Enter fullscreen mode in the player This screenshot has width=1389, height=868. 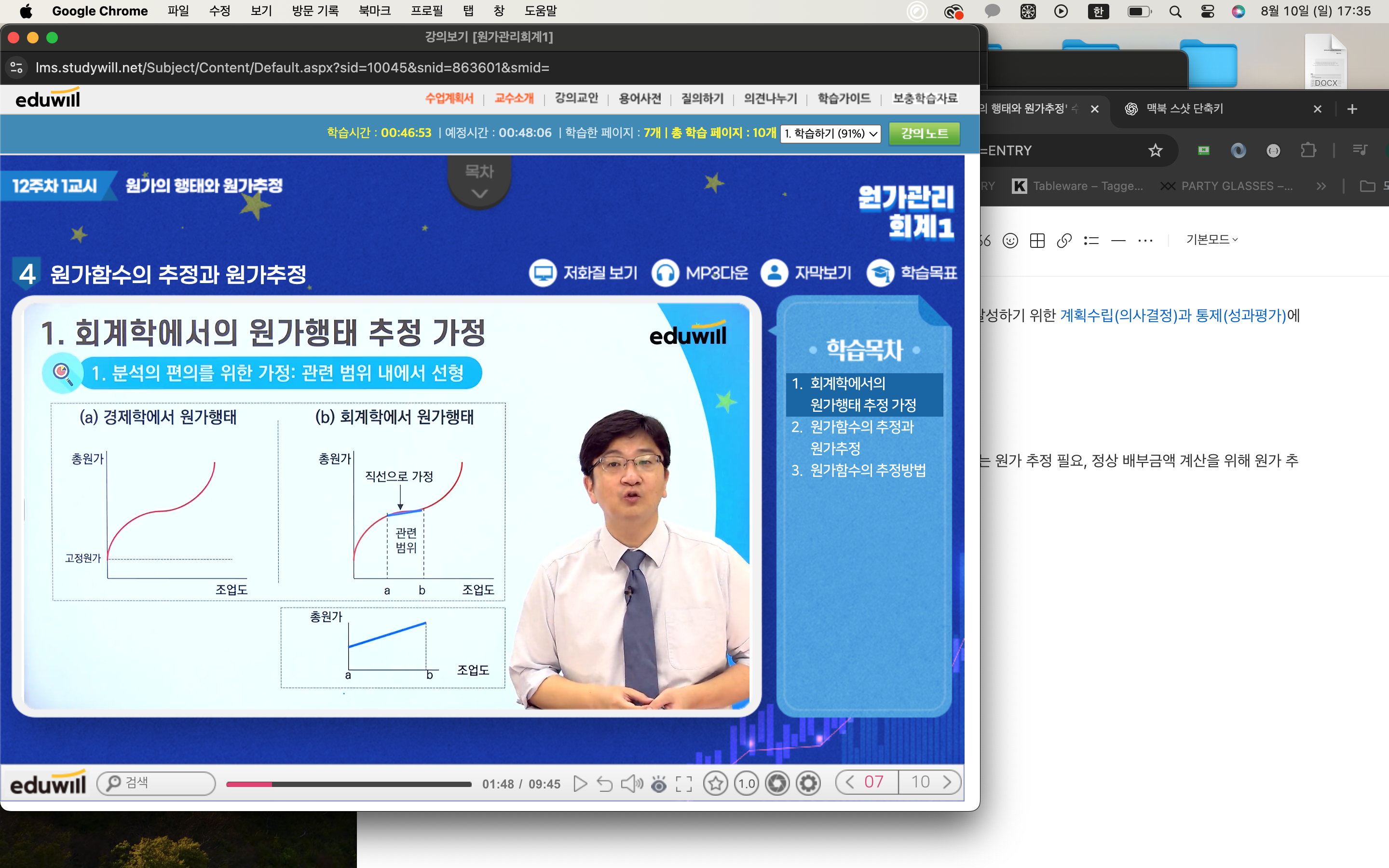pos(683,784)
